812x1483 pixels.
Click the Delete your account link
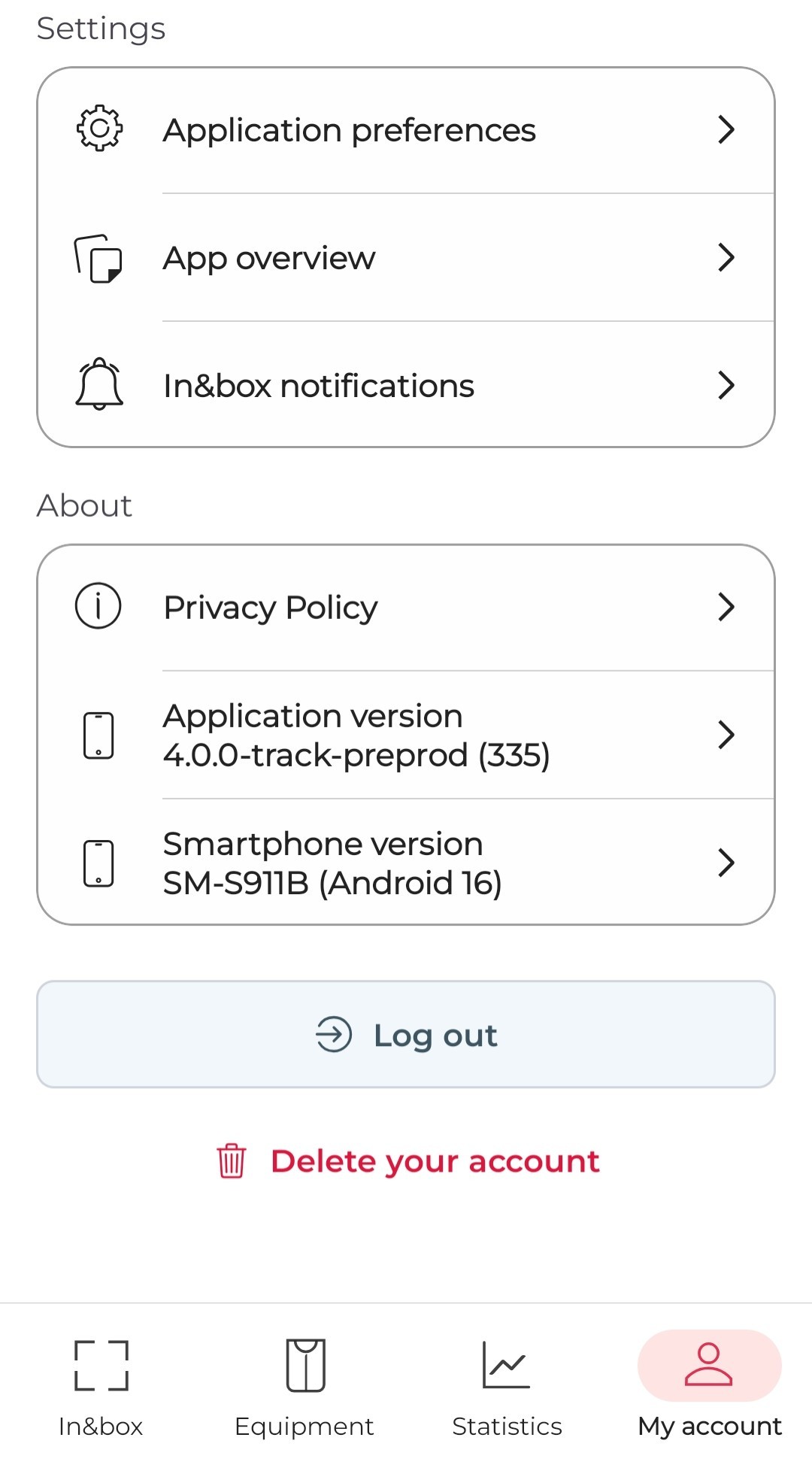(435, 1160)
